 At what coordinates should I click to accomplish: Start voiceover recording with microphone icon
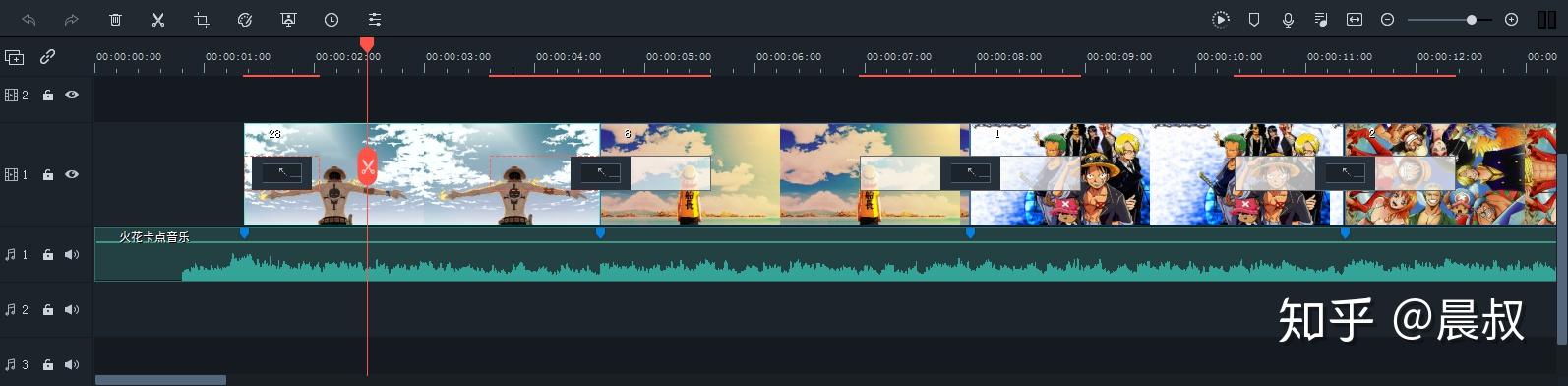(x=1288, y=20)
